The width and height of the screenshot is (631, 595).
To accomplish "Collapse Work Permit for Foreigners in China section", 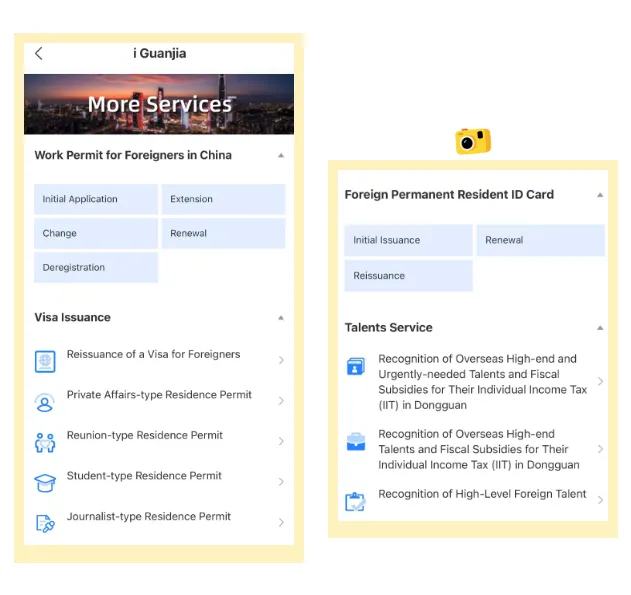I will click(x=281, y=156).
